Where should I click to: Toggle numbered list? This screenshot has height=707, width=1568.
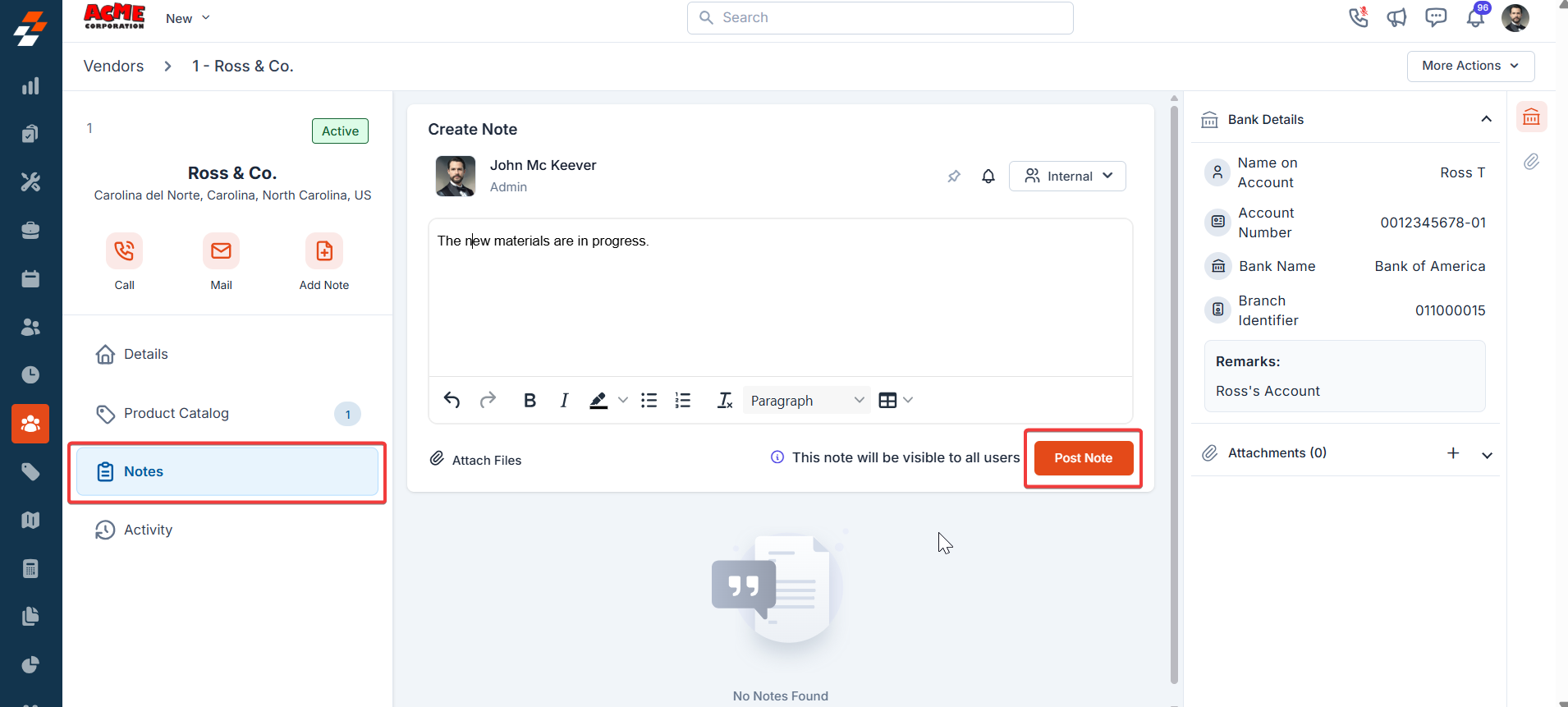click(x=683, y=400)
